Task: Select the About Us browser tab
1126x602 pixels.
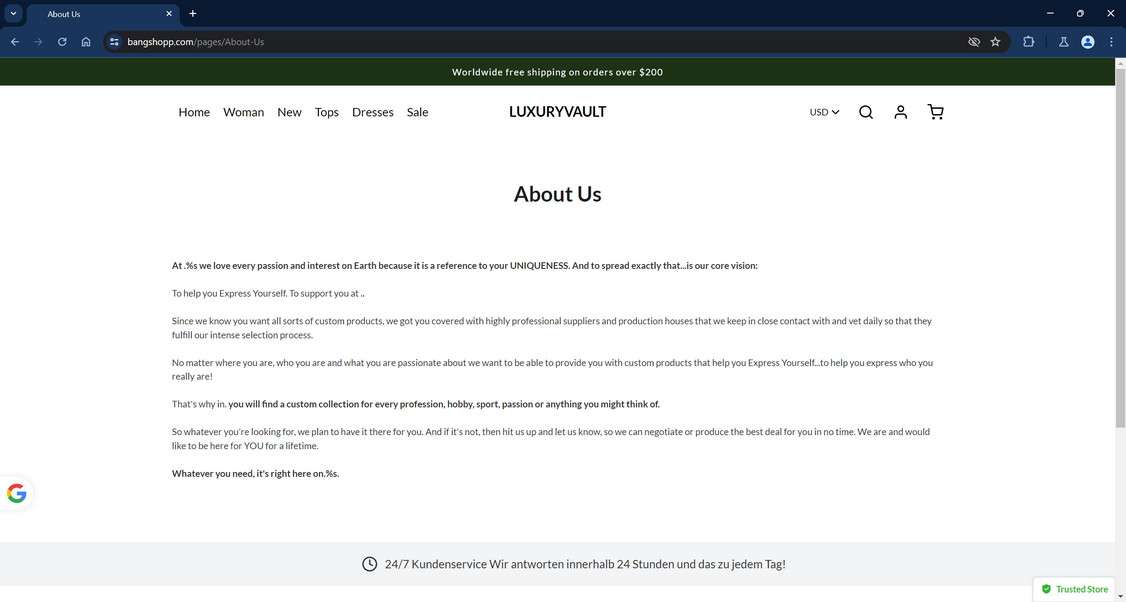Action: click(101, 14)
